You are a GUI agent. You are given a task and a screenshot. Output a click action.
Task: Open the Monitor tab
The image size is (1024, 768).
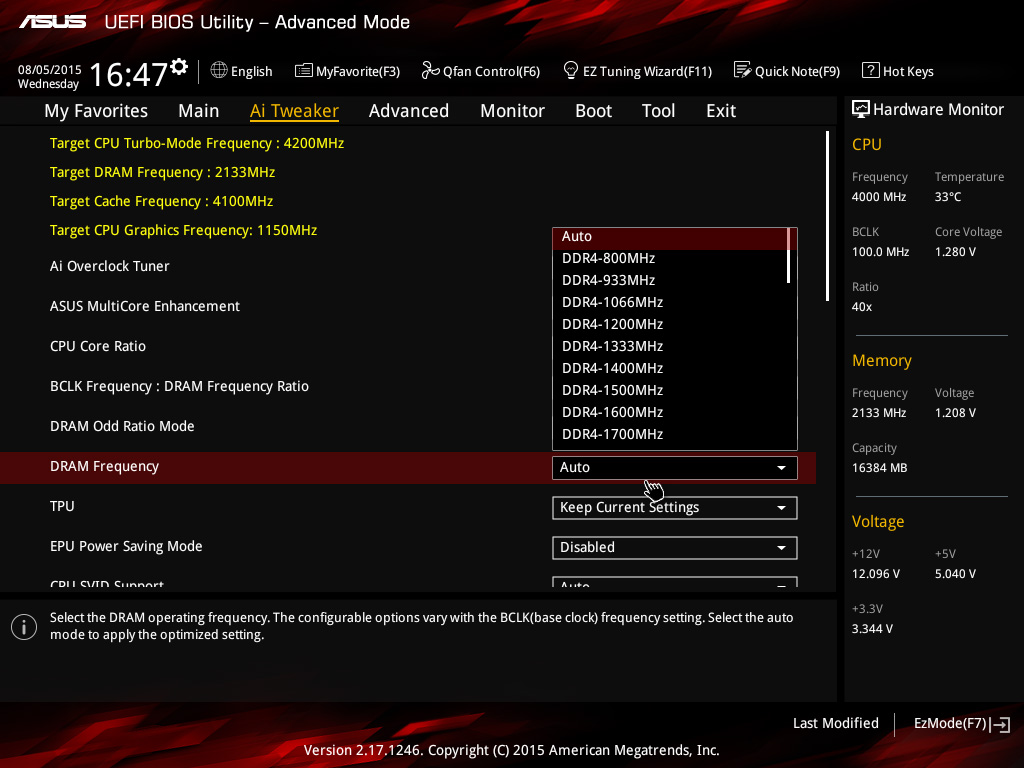tap(512, 111)
